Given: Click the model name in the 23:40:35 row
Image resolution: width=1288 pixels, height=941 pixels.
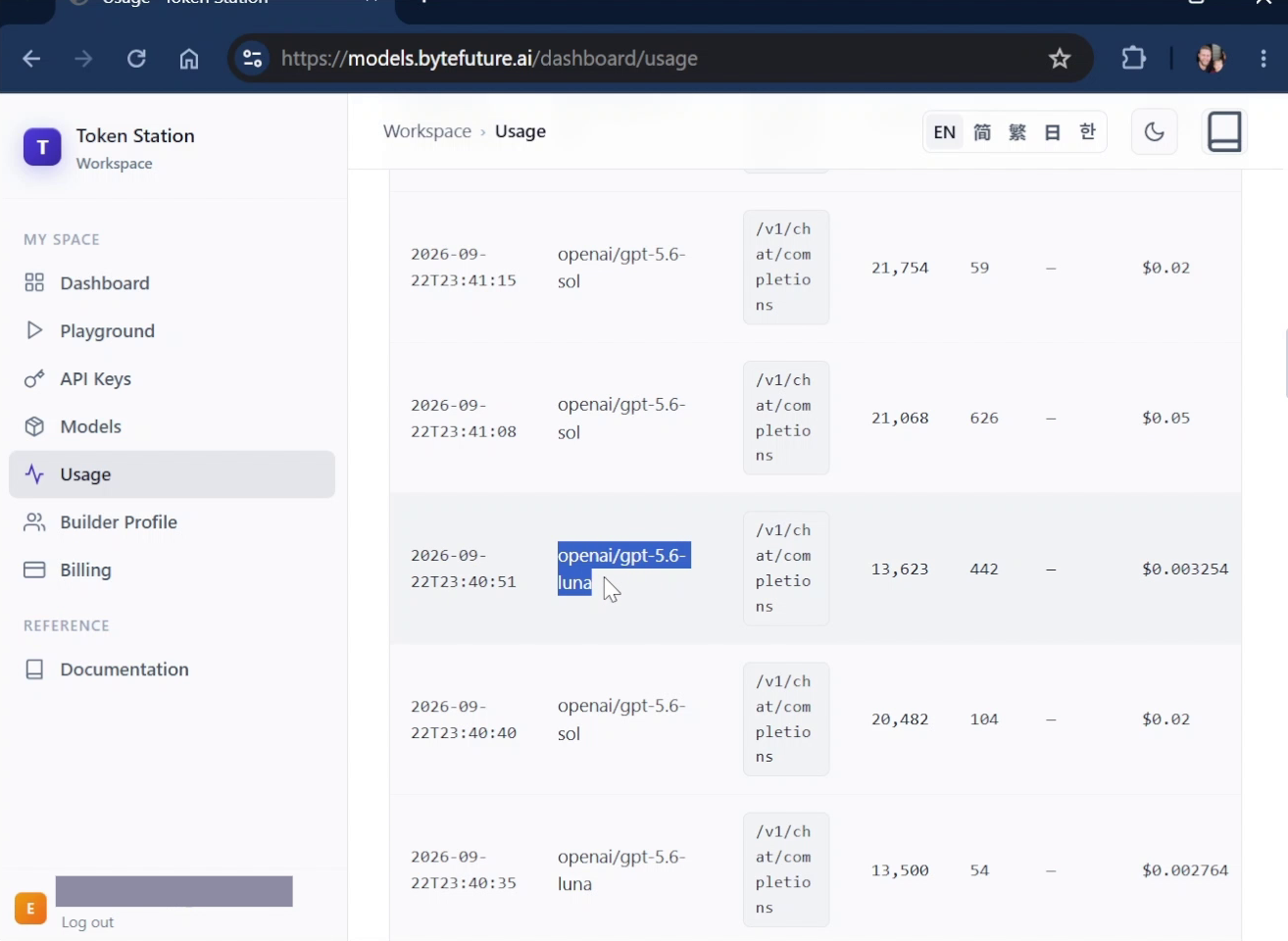Looking at the screenshot, I should click(621, 870).
